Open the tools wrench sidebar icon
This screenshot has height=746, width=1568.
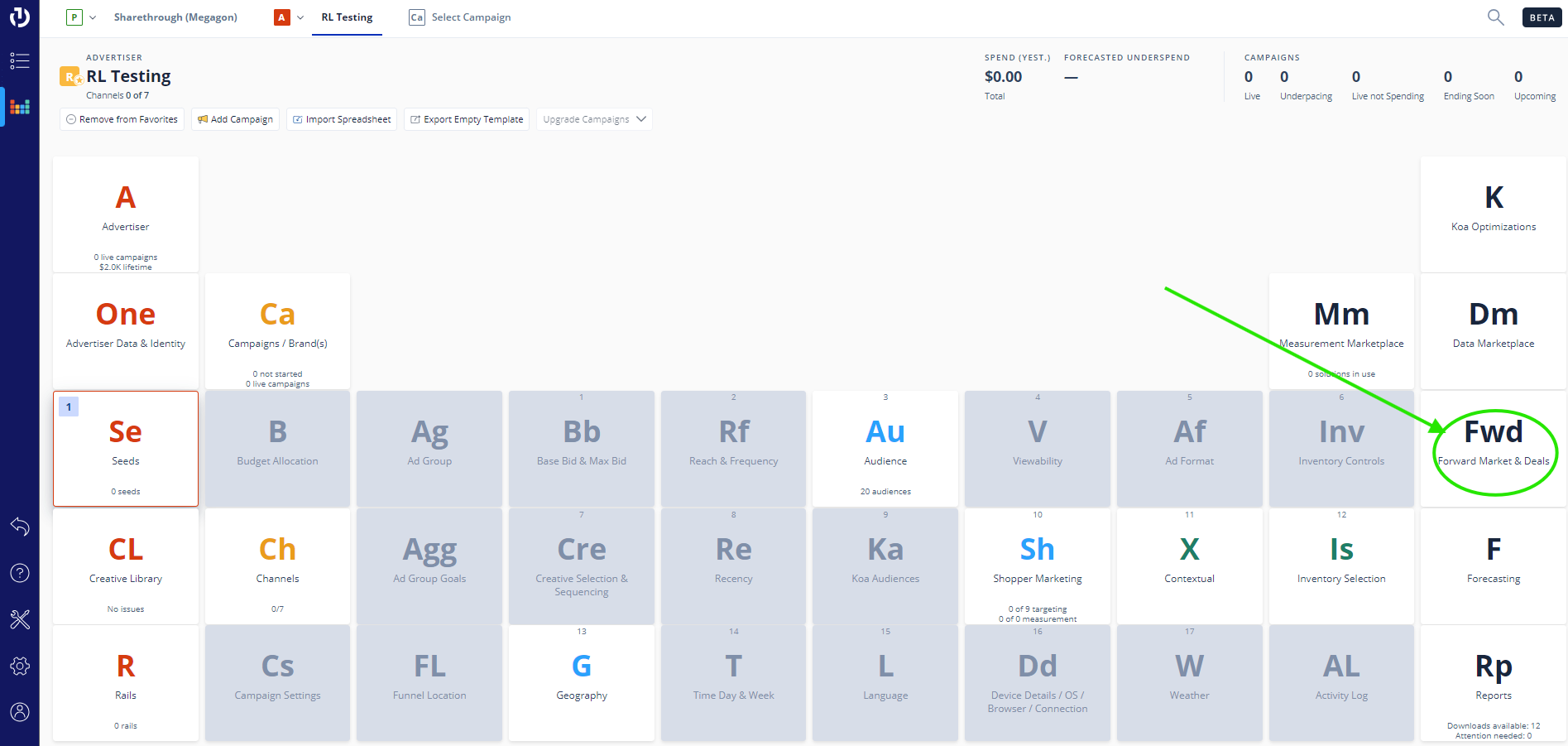pyautogui.click(x=20, y=619)
